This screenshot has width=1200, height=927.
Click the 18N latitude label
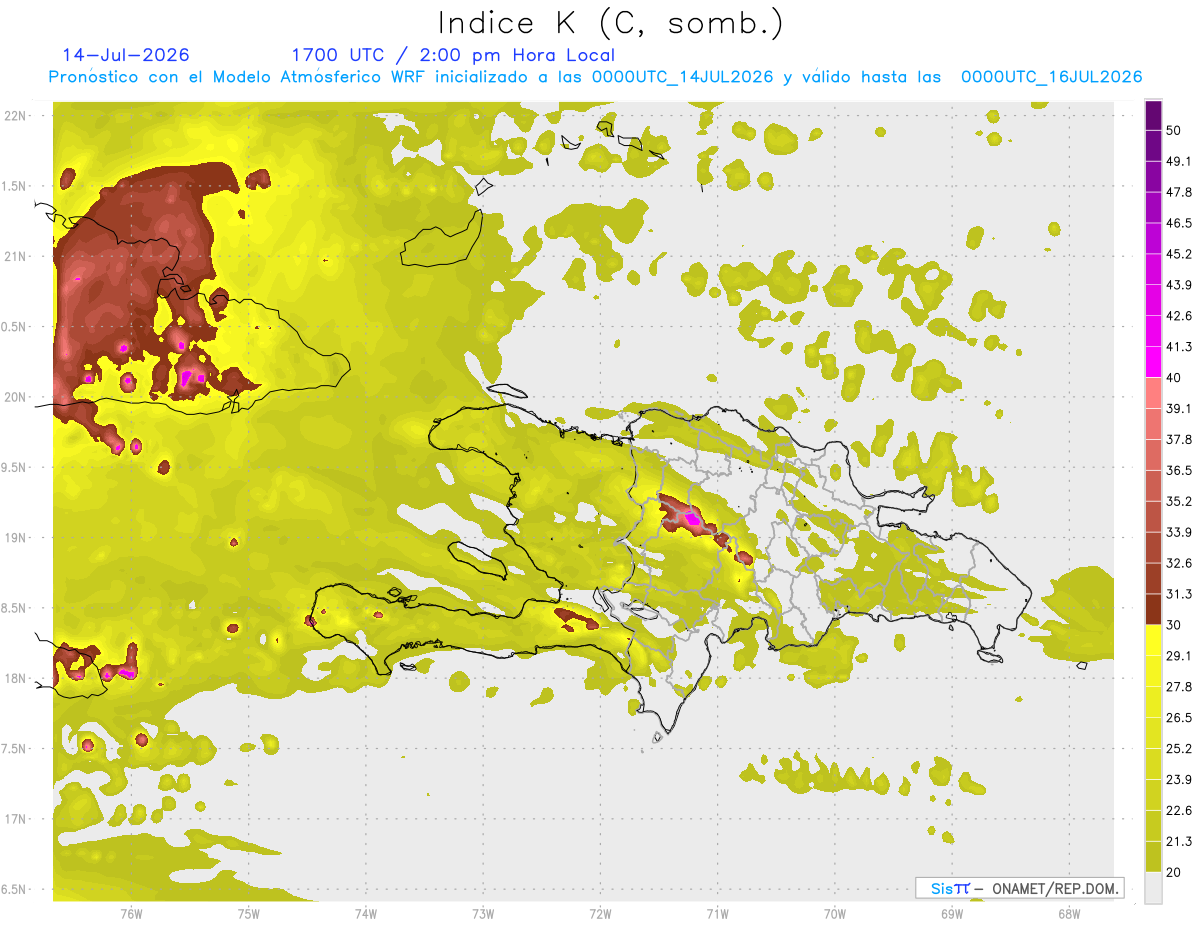(16, 679)
